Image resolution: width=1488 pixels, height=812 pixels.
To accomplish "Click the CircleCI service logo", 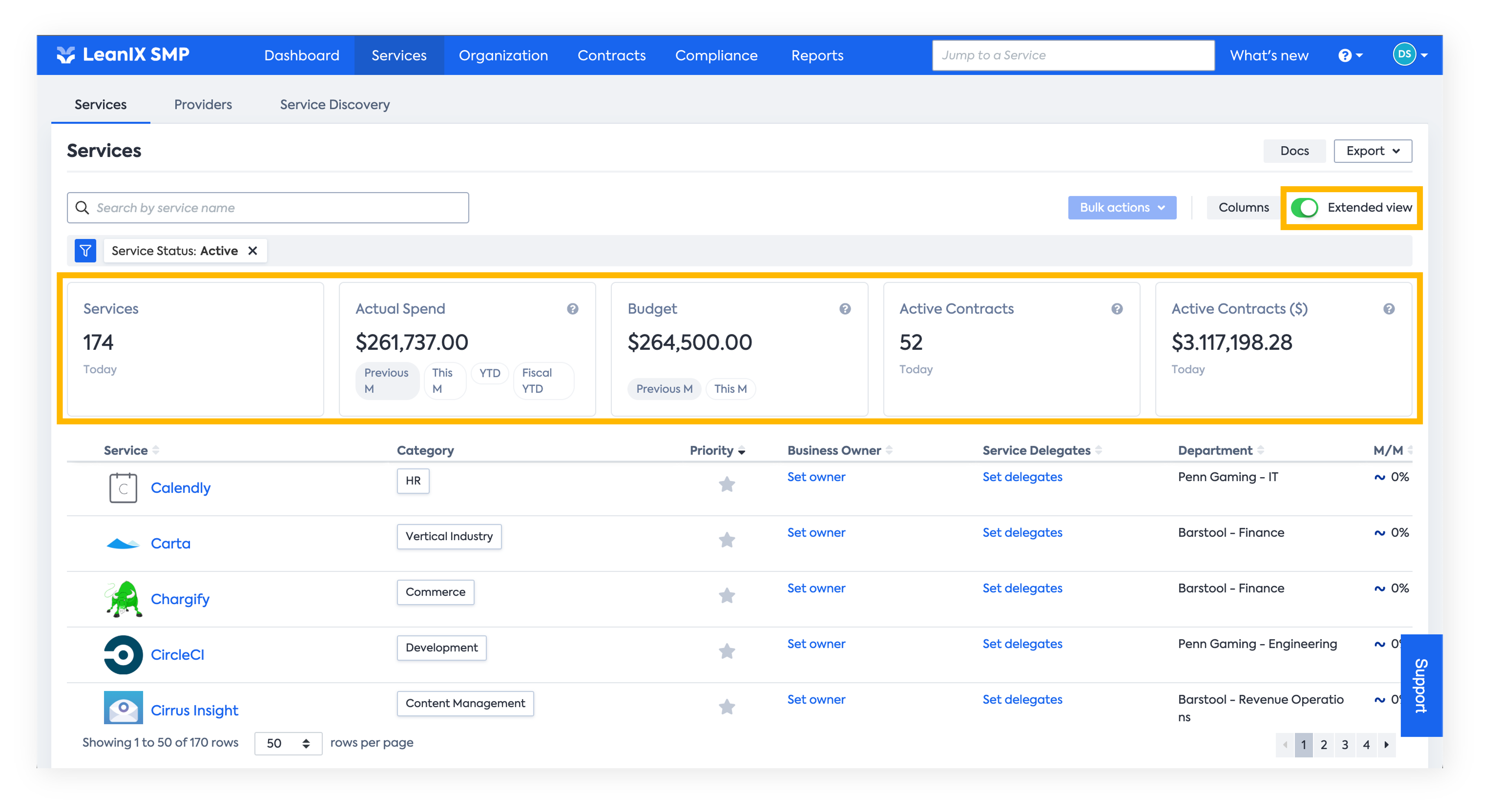I will point(123,655).
